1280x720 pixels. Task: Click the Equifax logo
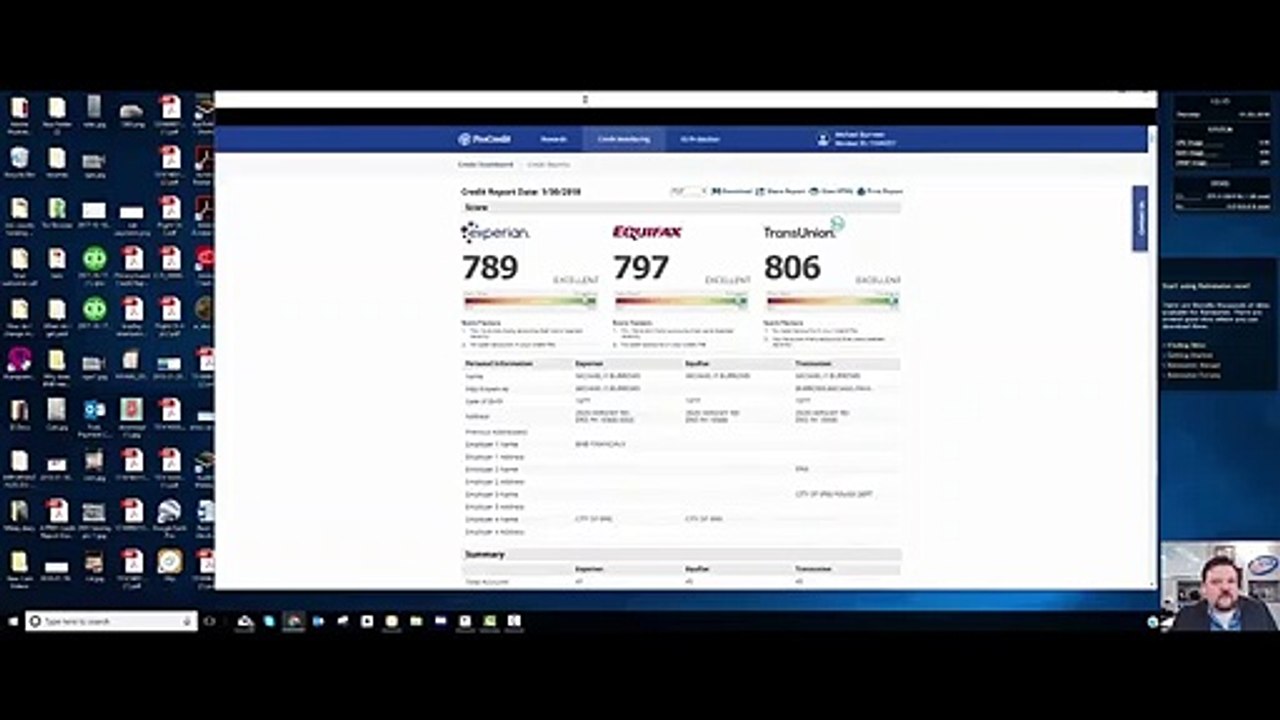click(647, 232)
